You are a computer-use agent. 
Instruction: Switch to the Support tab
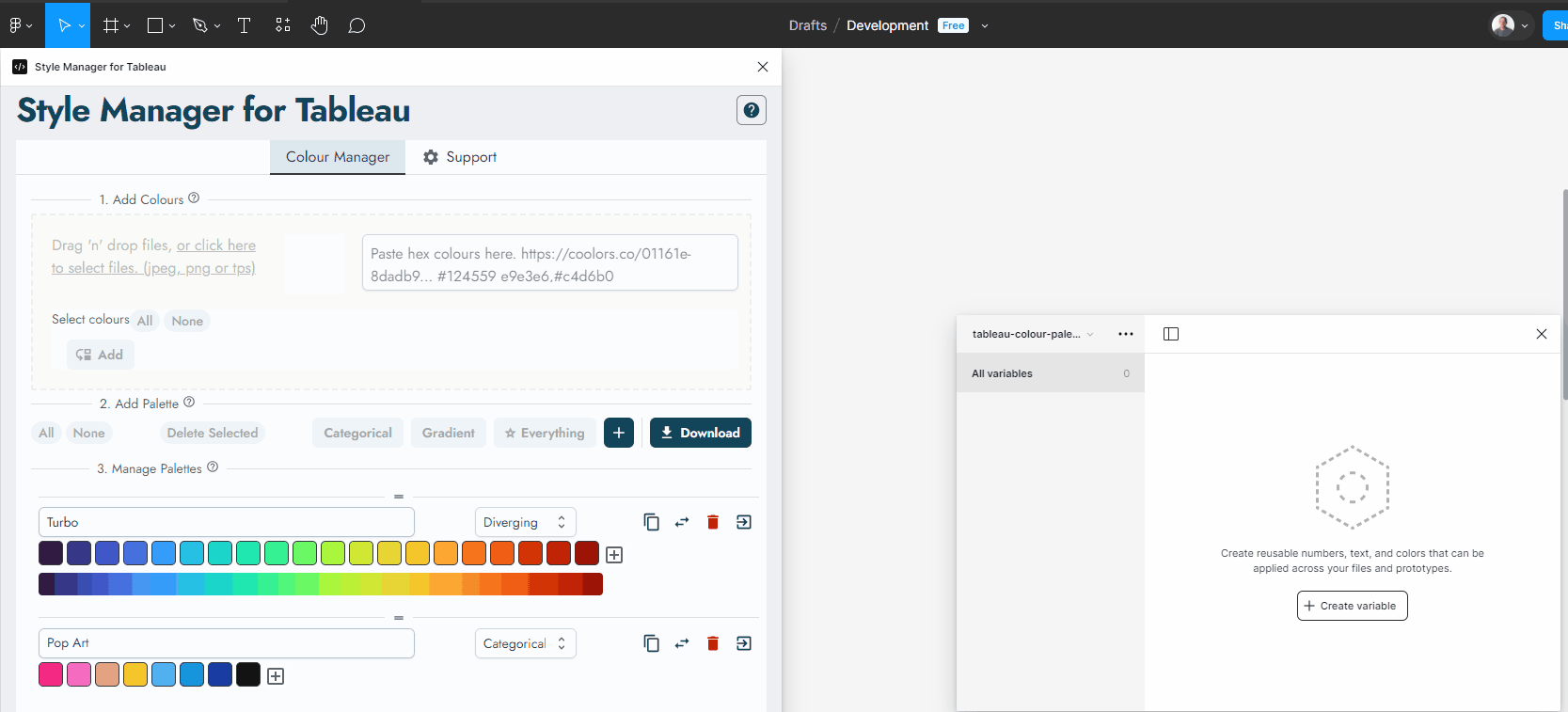coord(460,157)
